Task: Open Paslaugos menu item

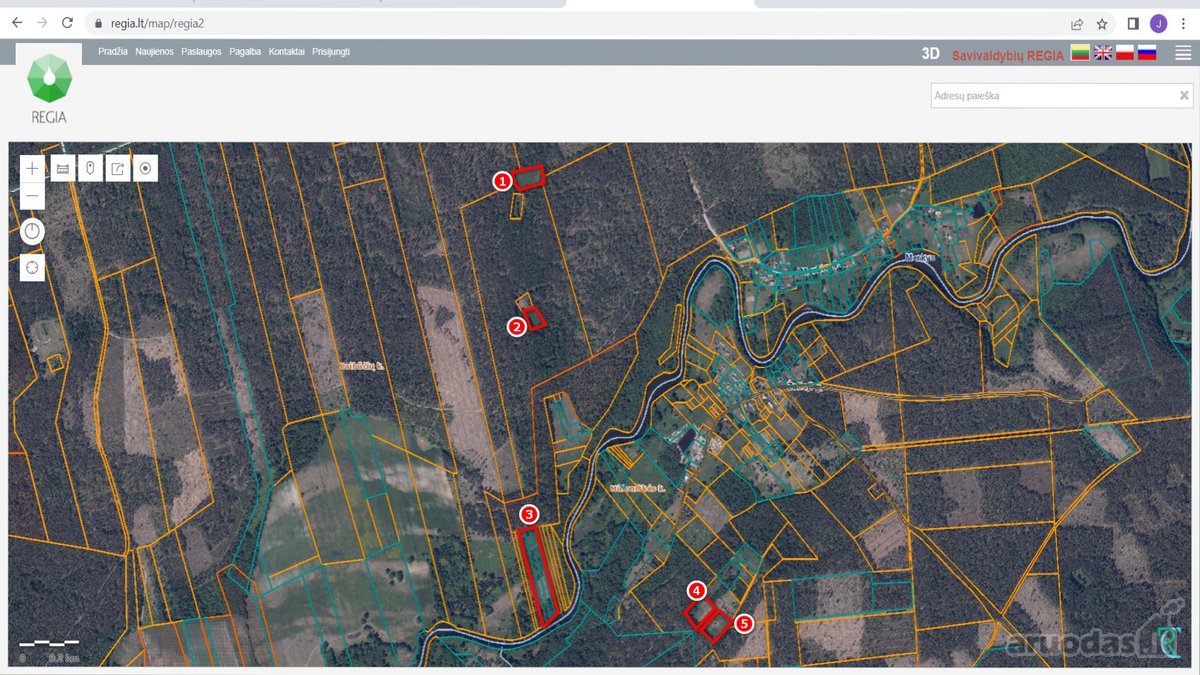Action: click(x=201, y=51)
